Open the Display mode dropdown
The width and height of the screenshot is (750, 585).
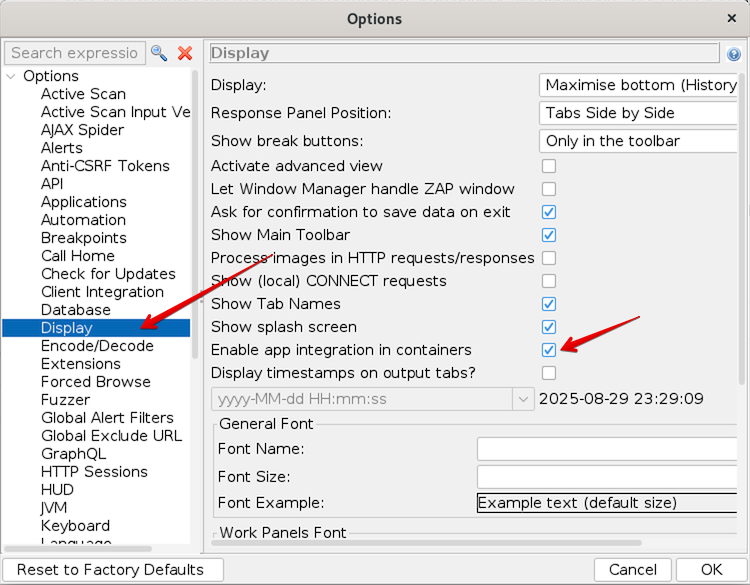(640, 85)
